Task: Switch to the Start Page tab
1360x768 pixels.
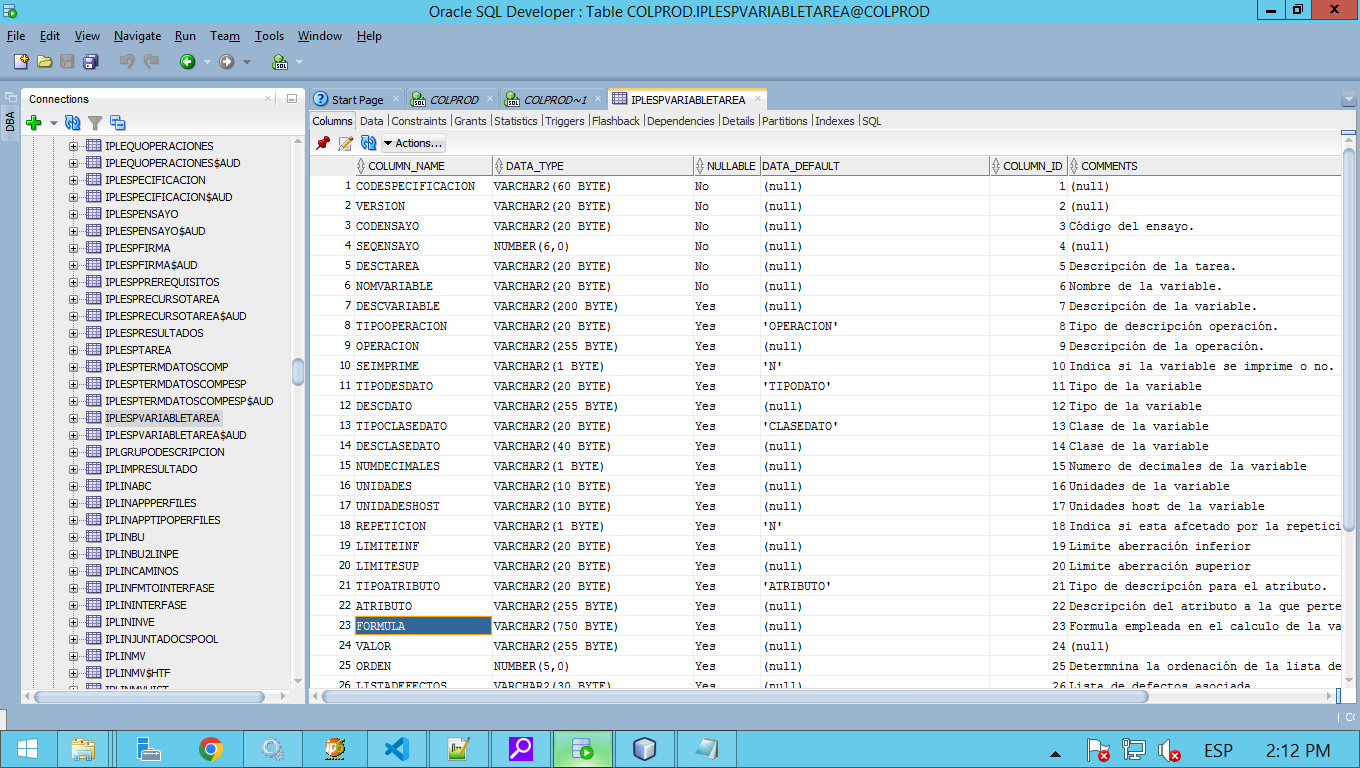Action: [x=356, y=99]
